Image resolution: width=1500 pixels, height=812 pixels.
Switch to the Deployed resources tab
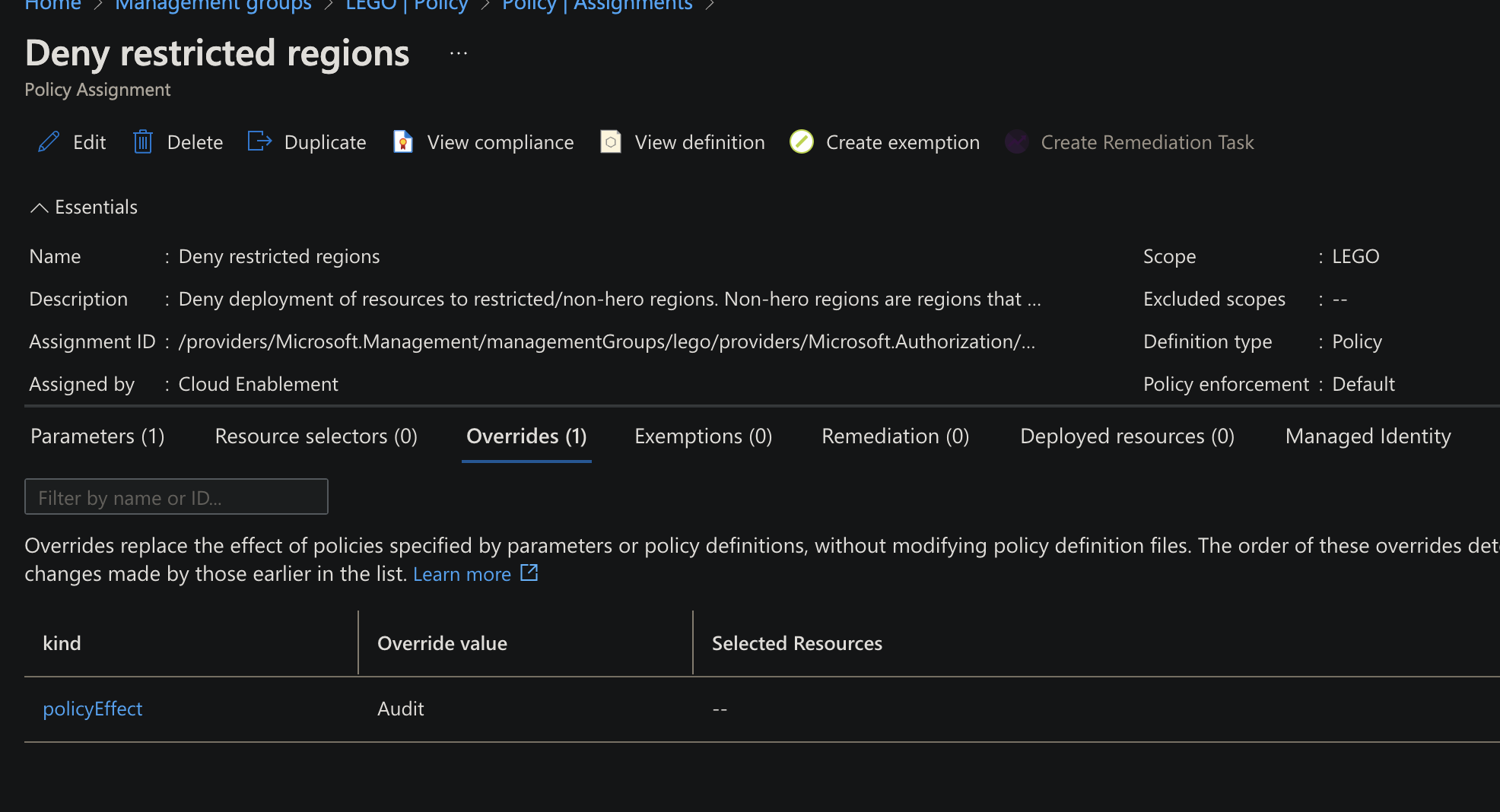pyautogui.click(x=1127, y=436)
